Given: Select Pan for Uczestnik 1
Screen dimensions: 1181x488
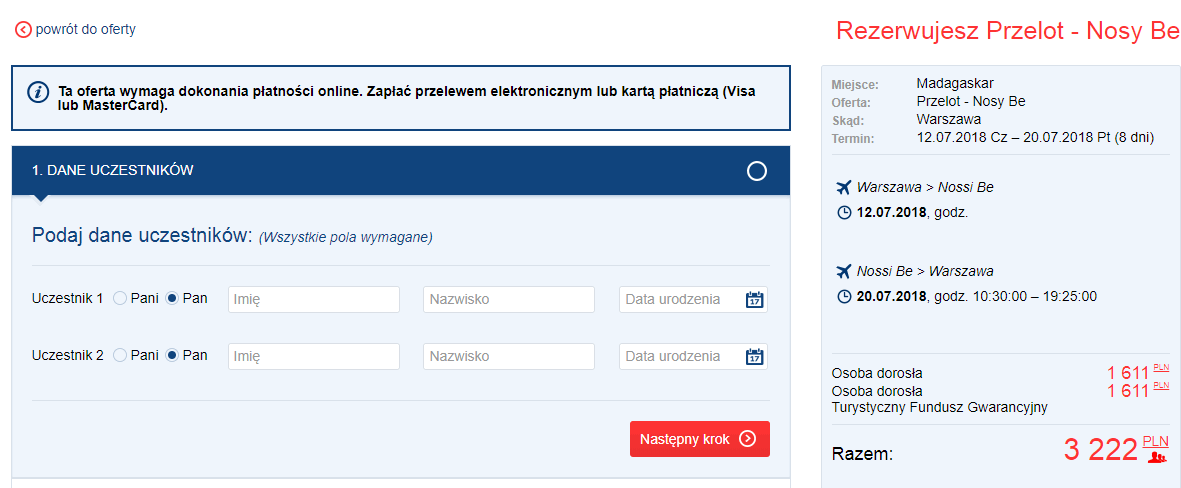Looking at the screenshot, I should (172, 299).
